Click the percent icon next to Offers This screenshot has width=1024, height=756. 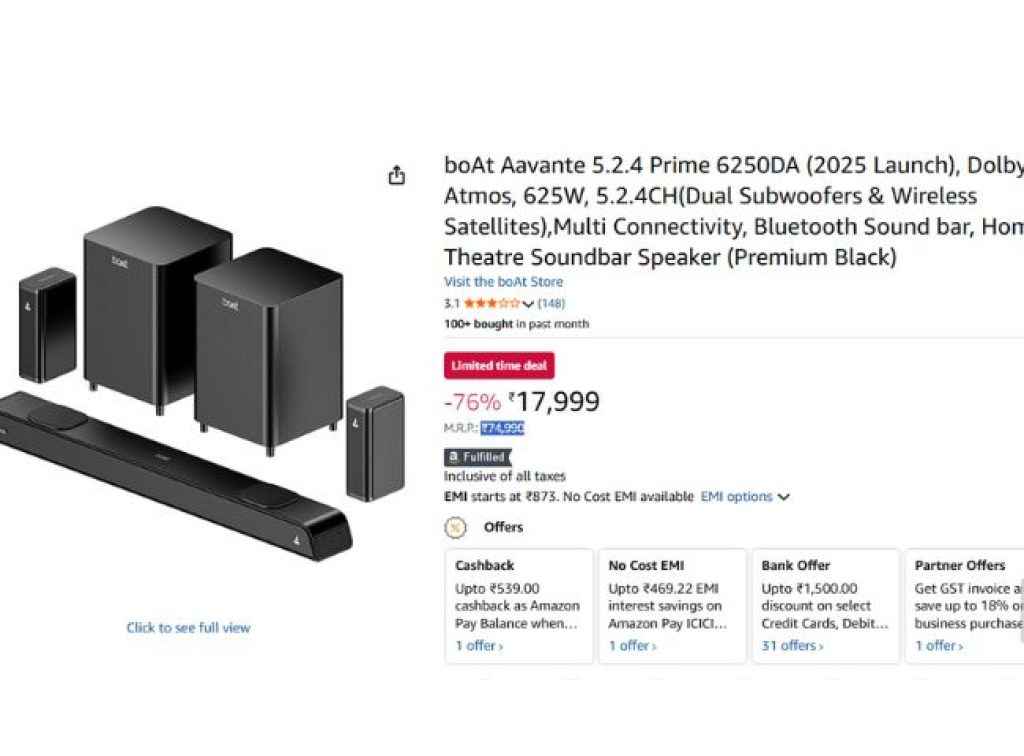(455, 527)
